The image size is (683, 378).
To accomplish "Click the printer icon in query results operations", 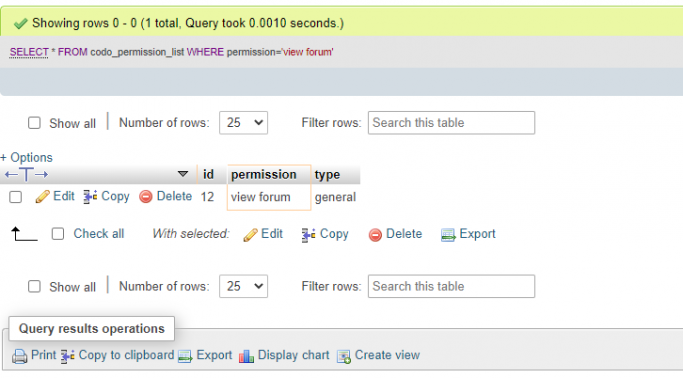I will [x=20, y=356].
